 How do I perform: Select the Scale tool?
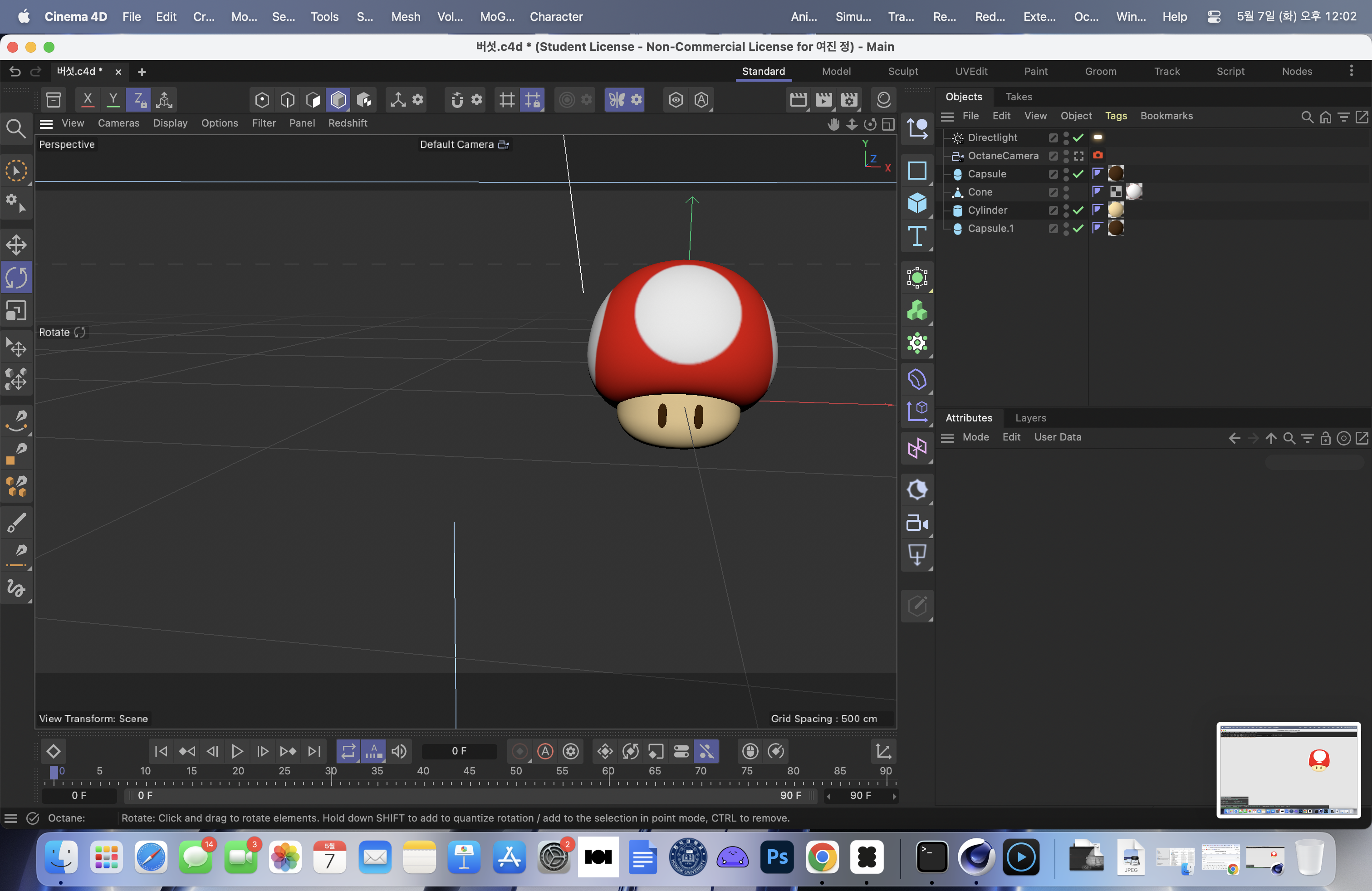(x=16, y=311)
